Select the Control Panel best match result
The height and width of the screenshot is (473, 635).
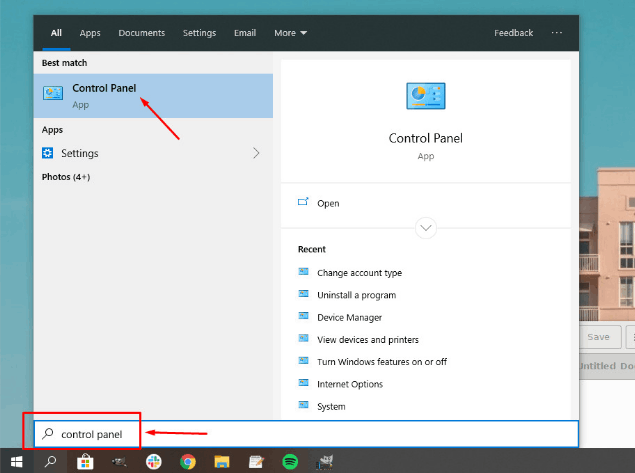pyautogui.click(x=153, y=96)
